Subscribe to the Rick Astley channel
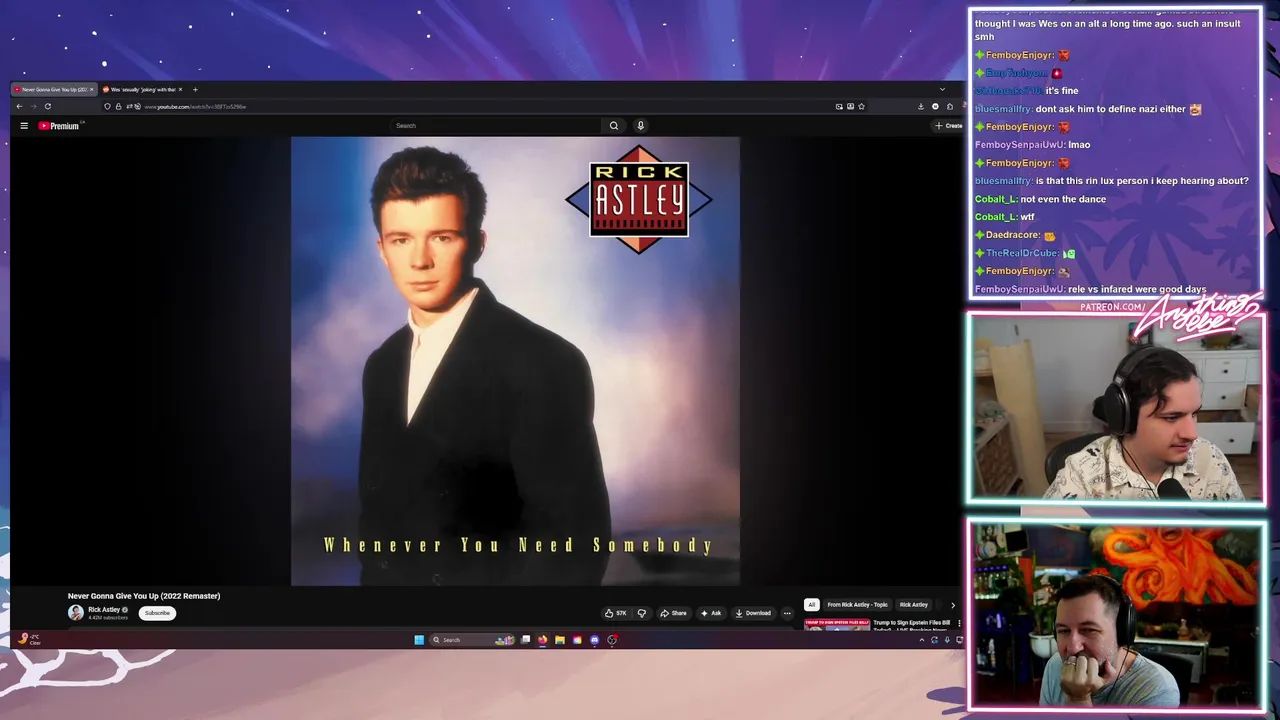This screenshot has height=720, width=1280. click(x=157, y=613)
